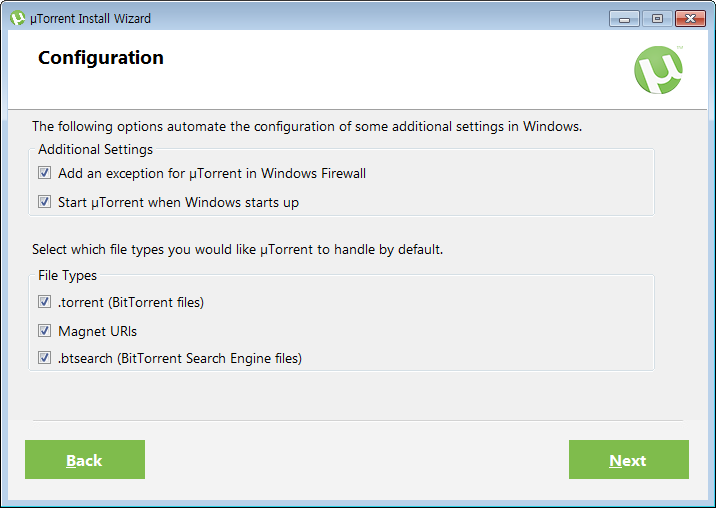Click the '.torrent (BitTorrent files)' label text
The width and height of the screenshot is (716, 508).
(x=131, y=302)
